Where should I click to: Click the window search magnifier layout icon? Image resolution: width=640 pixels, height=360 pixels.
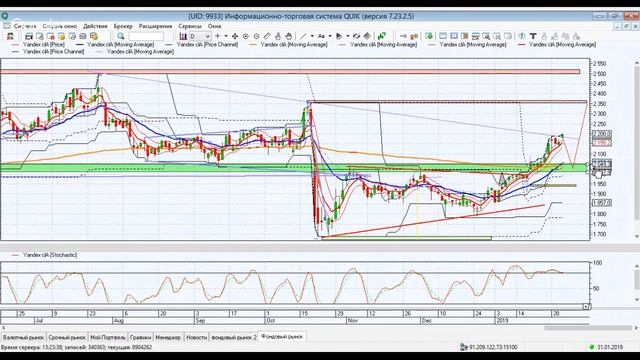pos(486,36)
